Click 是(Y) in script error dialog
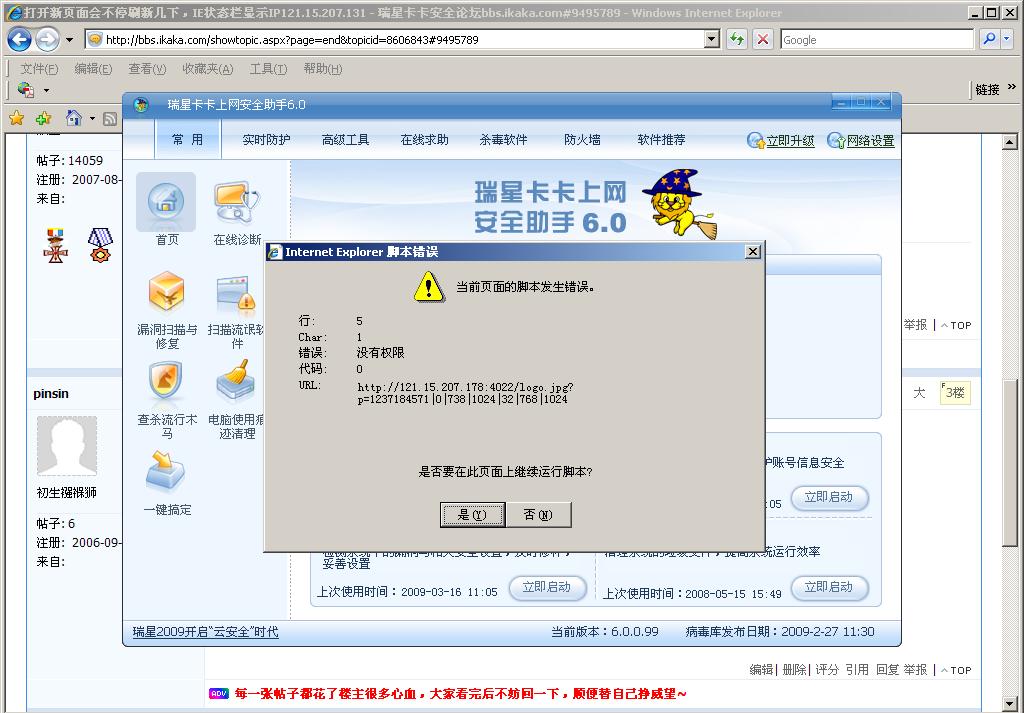The width and height of the screenshot is (1024, 713). [473, 515]
